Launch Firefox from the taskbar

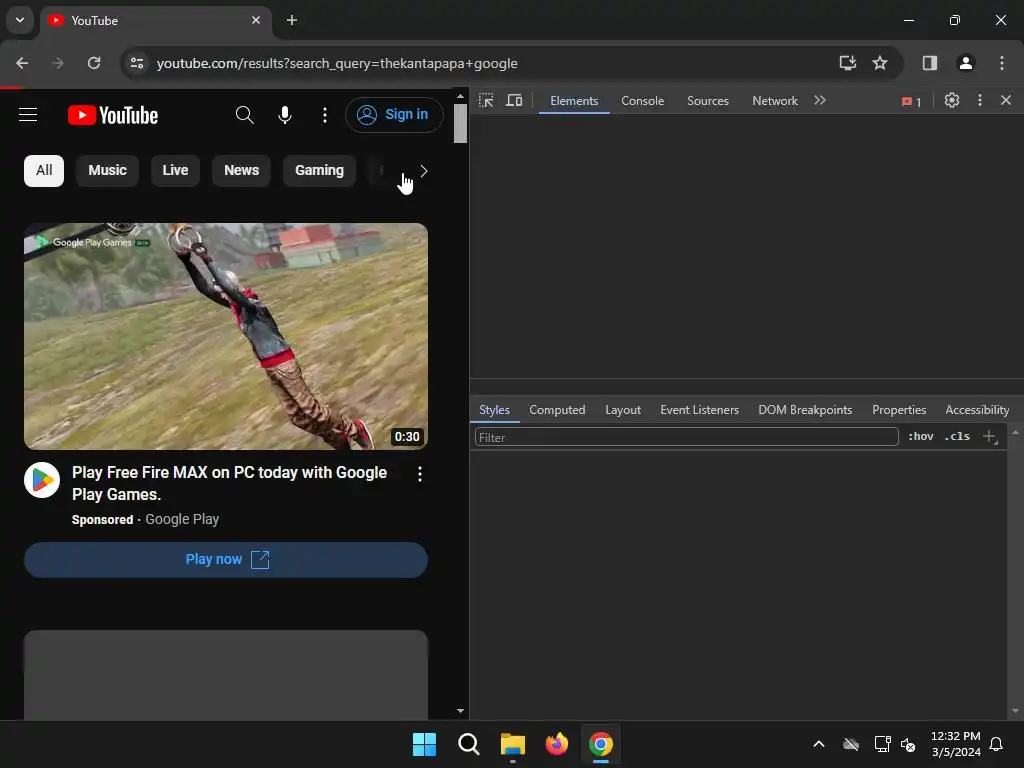click(556, 744)
